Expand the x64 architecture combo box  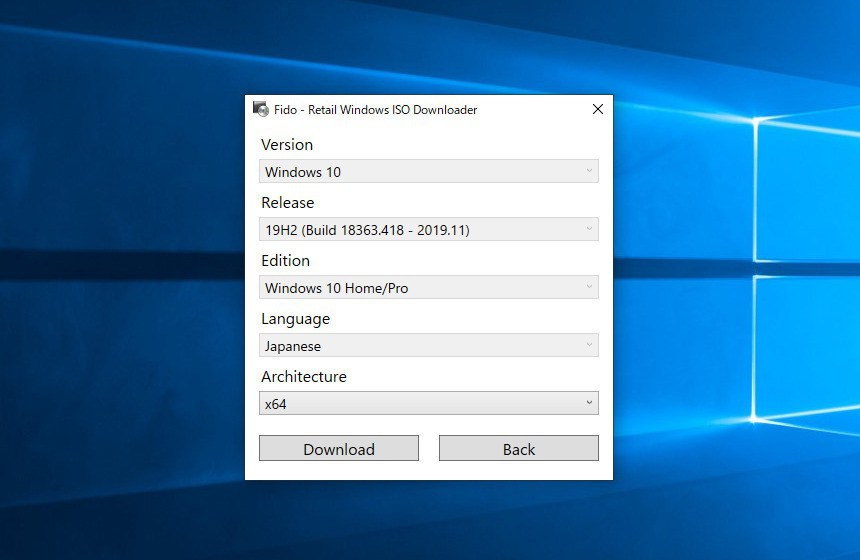click(x=420, y=404)
